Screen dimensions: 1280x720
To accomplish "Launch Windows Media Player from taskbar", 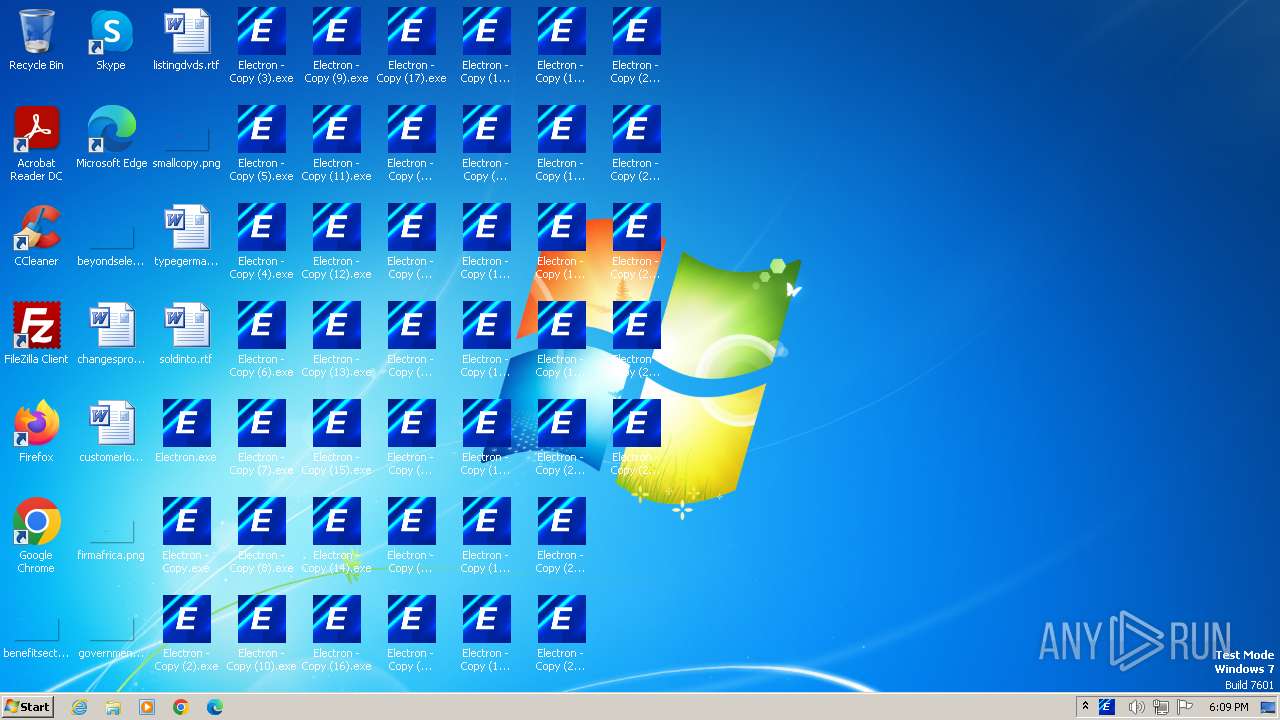I will tap(147, 707).
